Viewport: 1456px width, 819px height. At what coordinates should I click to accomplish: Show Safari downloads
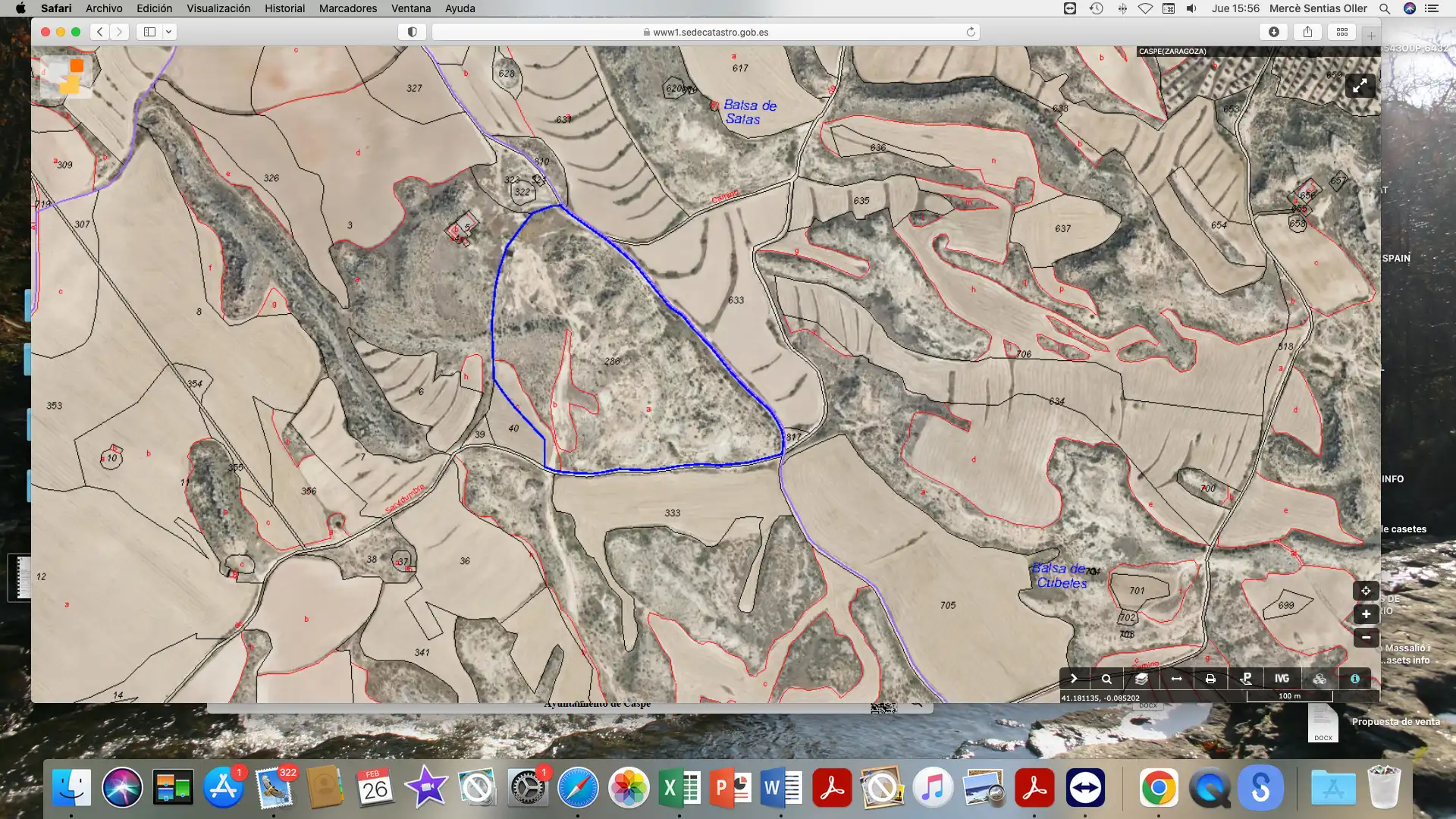[1274, 32]
